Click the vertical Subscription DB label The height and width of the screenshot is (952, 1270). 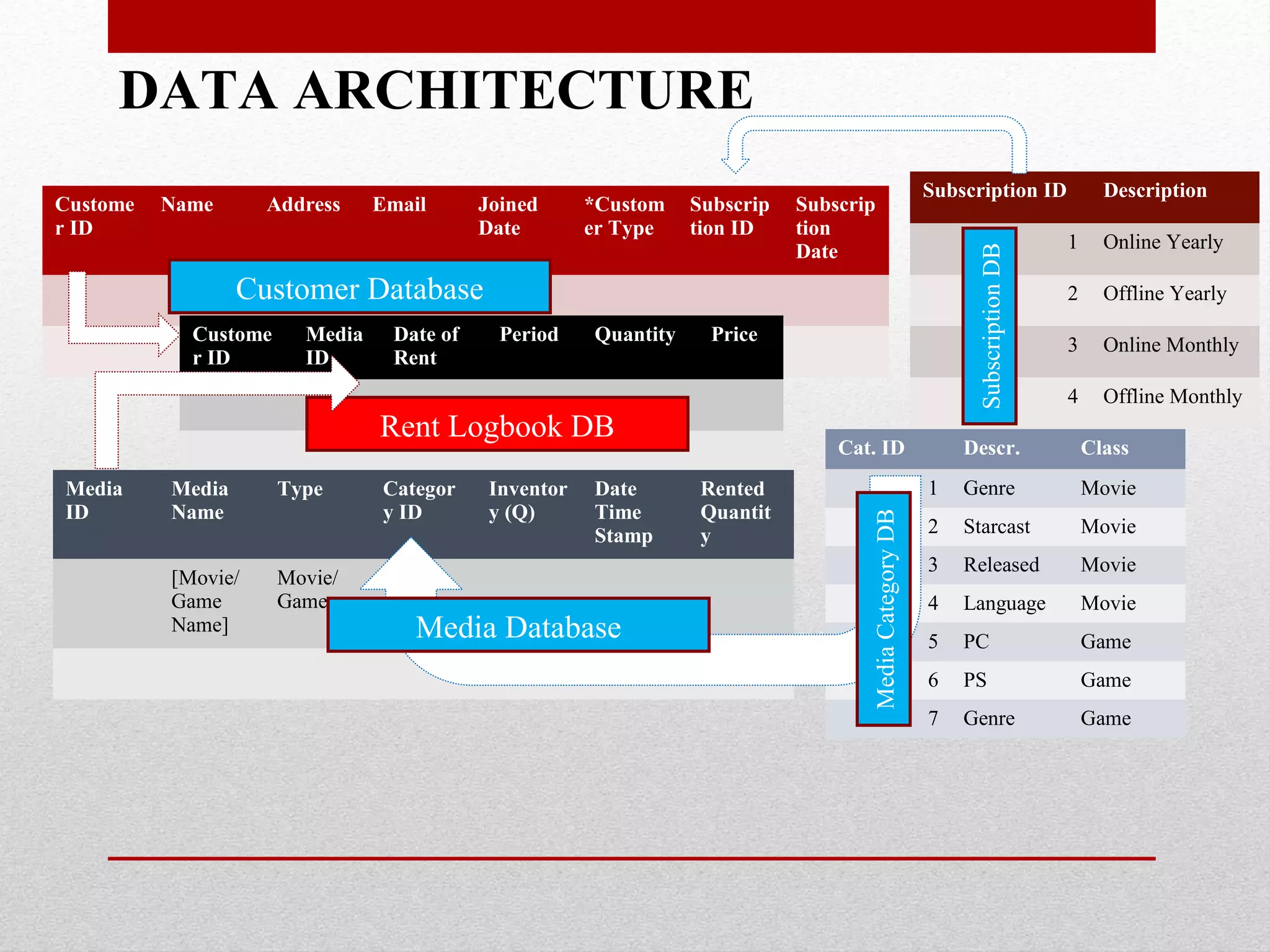pyautogui.click(x=990, y=326)
